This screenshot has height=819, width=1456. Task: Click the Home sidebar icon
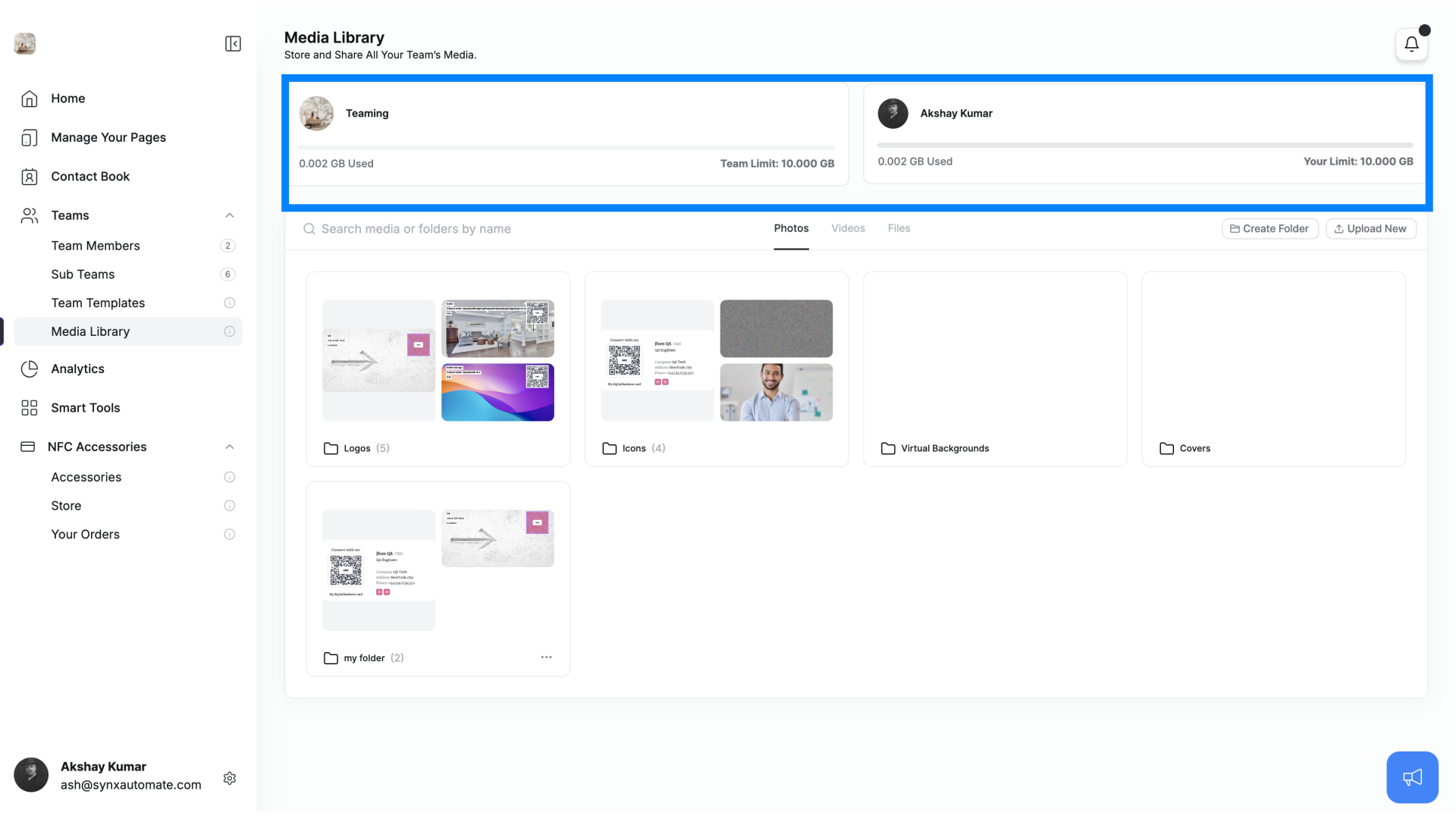(x=27, y=98)
